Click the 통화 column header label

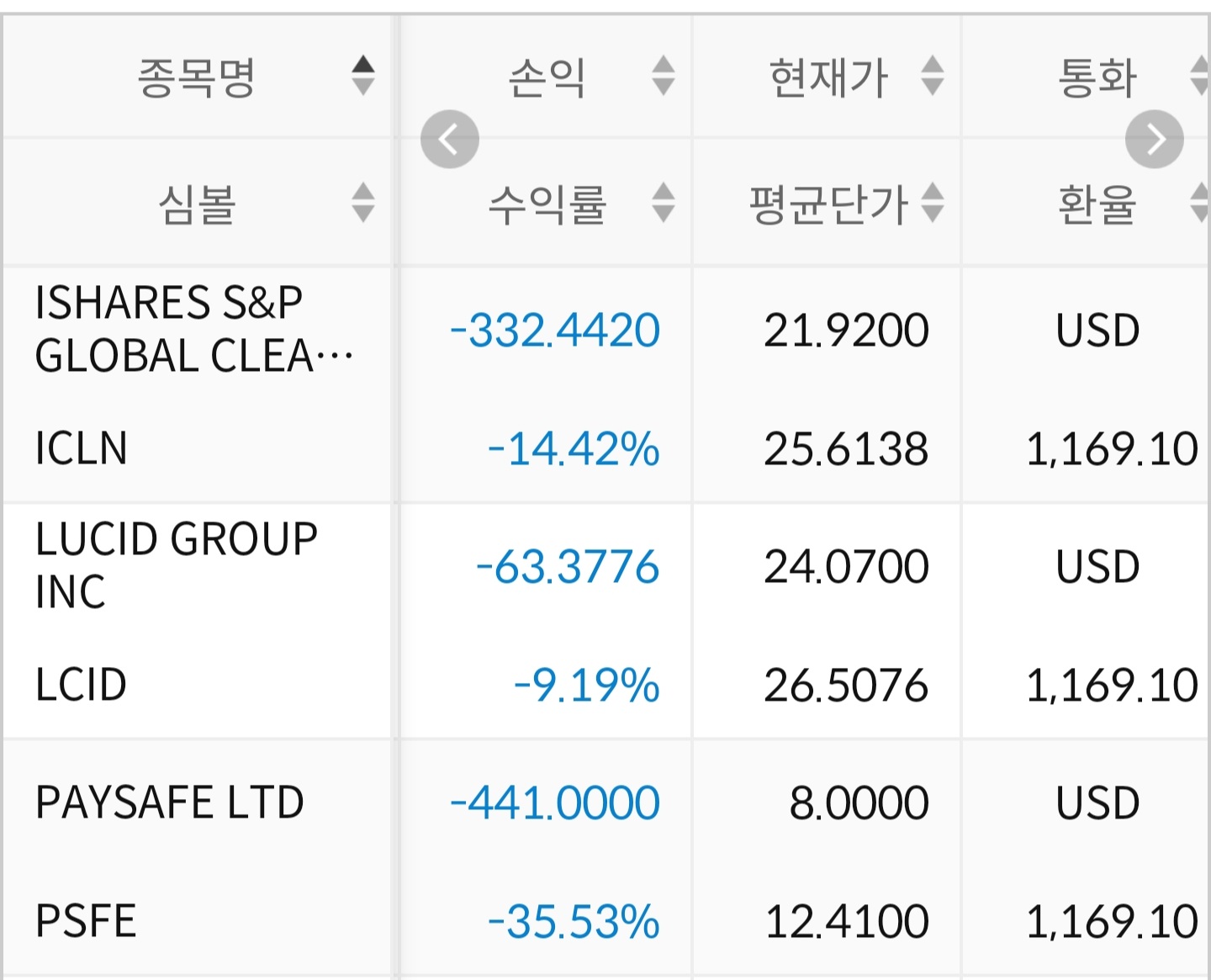1097,77
